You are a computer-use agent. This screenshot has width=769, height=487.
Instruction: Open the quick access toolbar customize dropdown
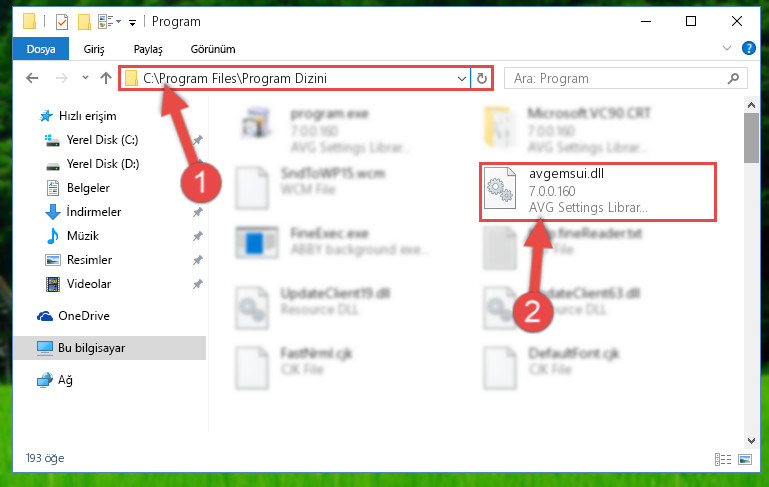coord(132,23)
